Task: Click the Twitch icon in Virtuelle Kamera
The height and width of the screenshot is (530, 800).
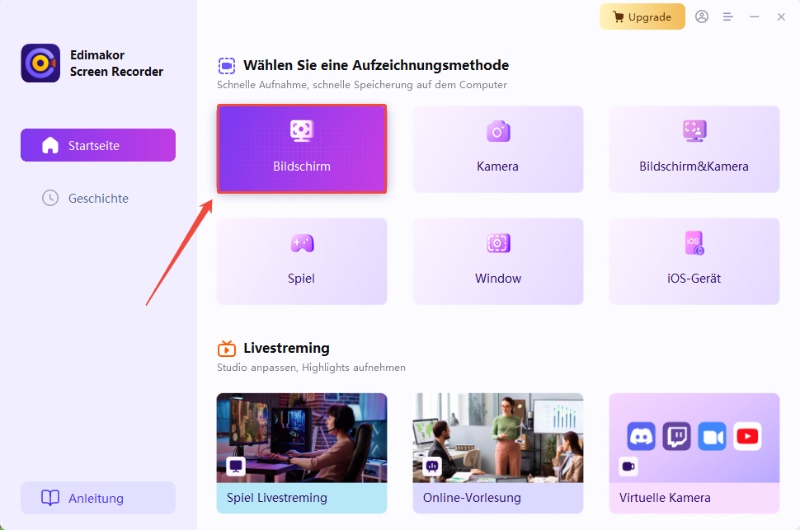Action: tap(676, 436)
